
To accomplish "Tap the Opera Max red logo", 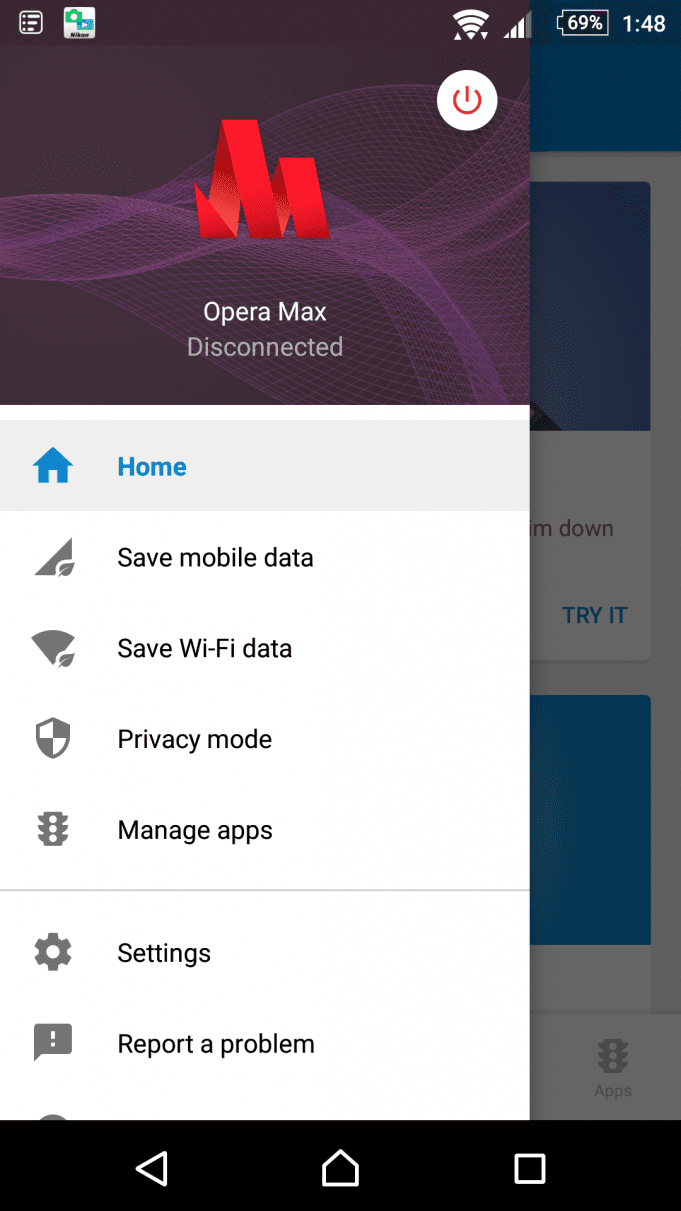I will coord(264,179).
